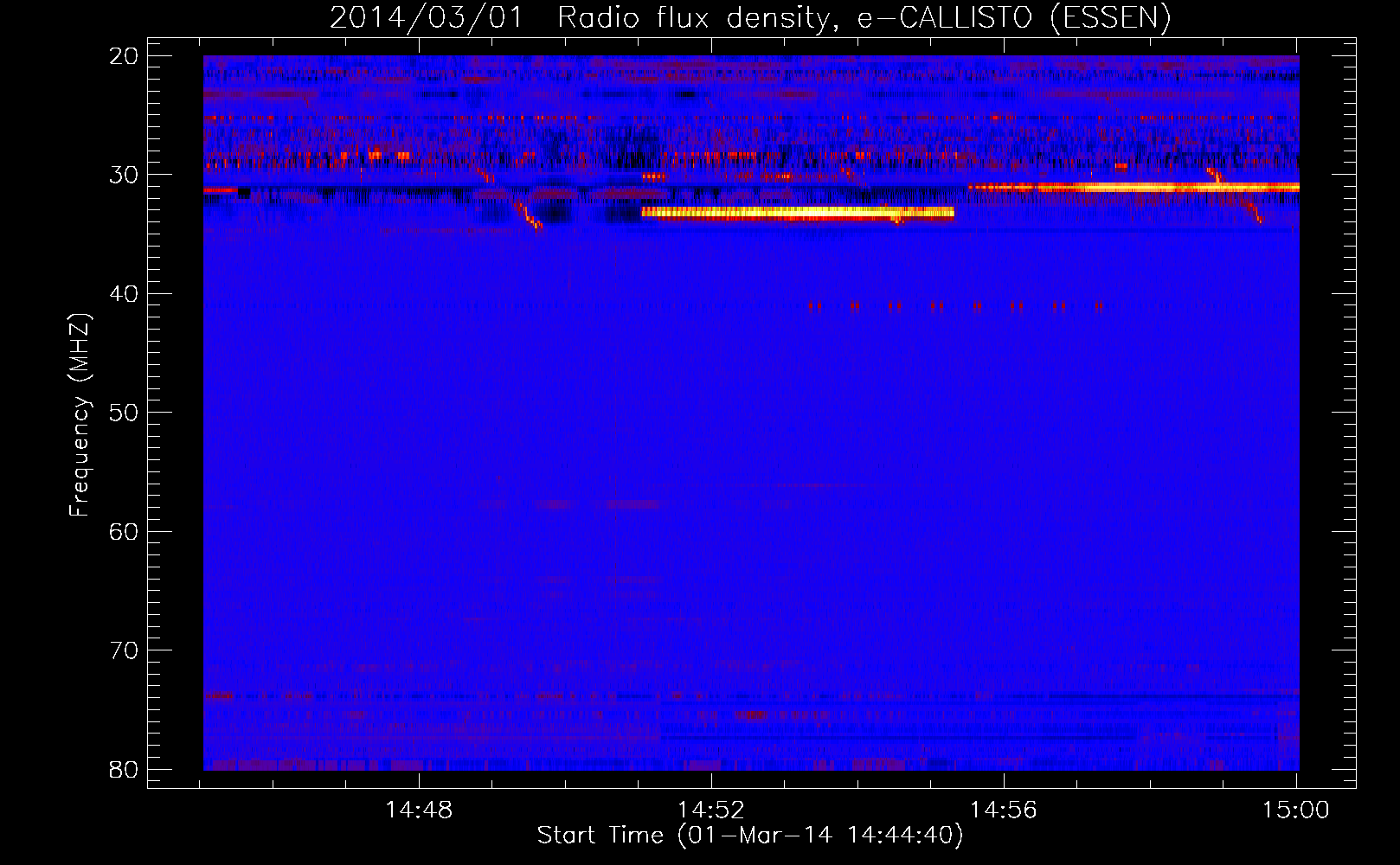
Task: Click the Start Time axis label
Action: click(750, 836)
